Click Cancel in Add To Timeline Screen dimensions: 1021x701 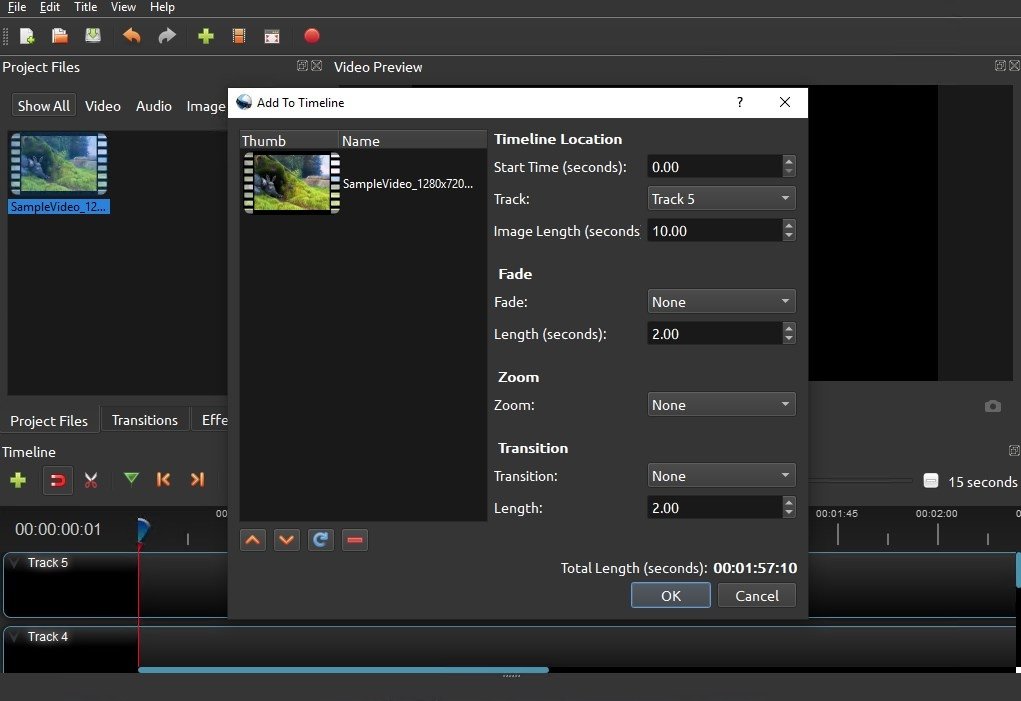click(757, 596)
